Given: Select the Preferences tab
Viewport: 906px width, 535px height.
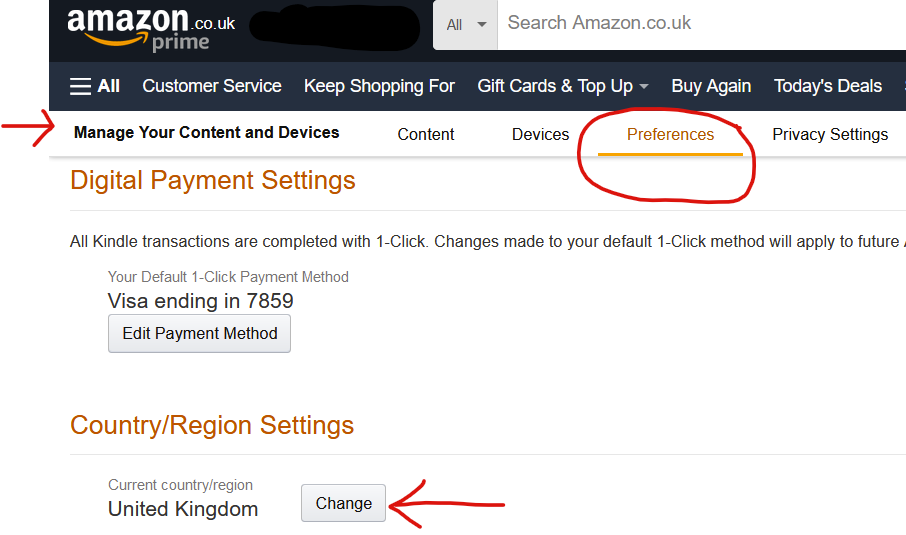Looking at the screenshot, I should (670, 134).
